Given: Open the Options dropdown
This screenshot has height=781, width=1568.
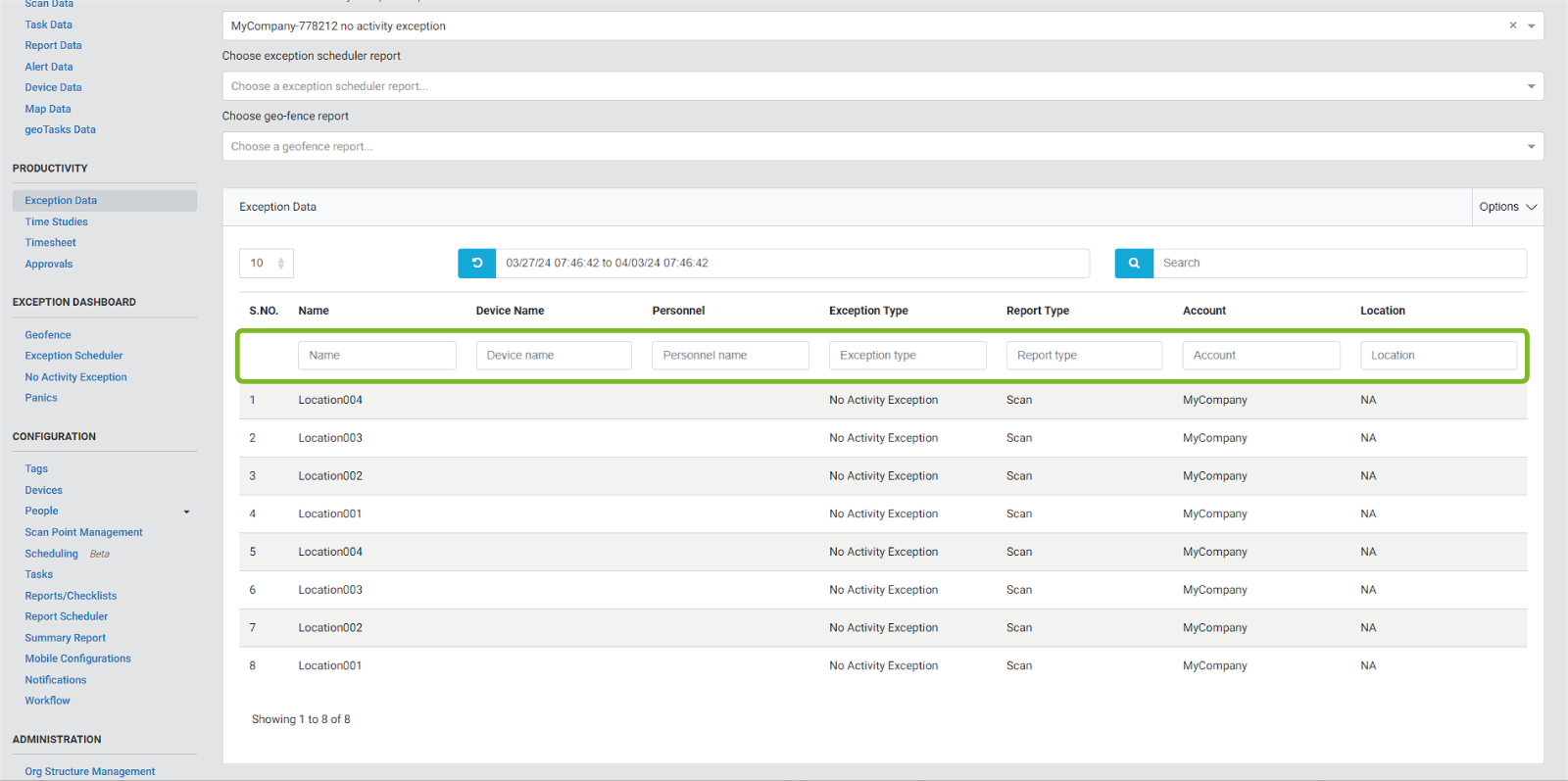Looking at the screenshot, I should pos(1507,207).
